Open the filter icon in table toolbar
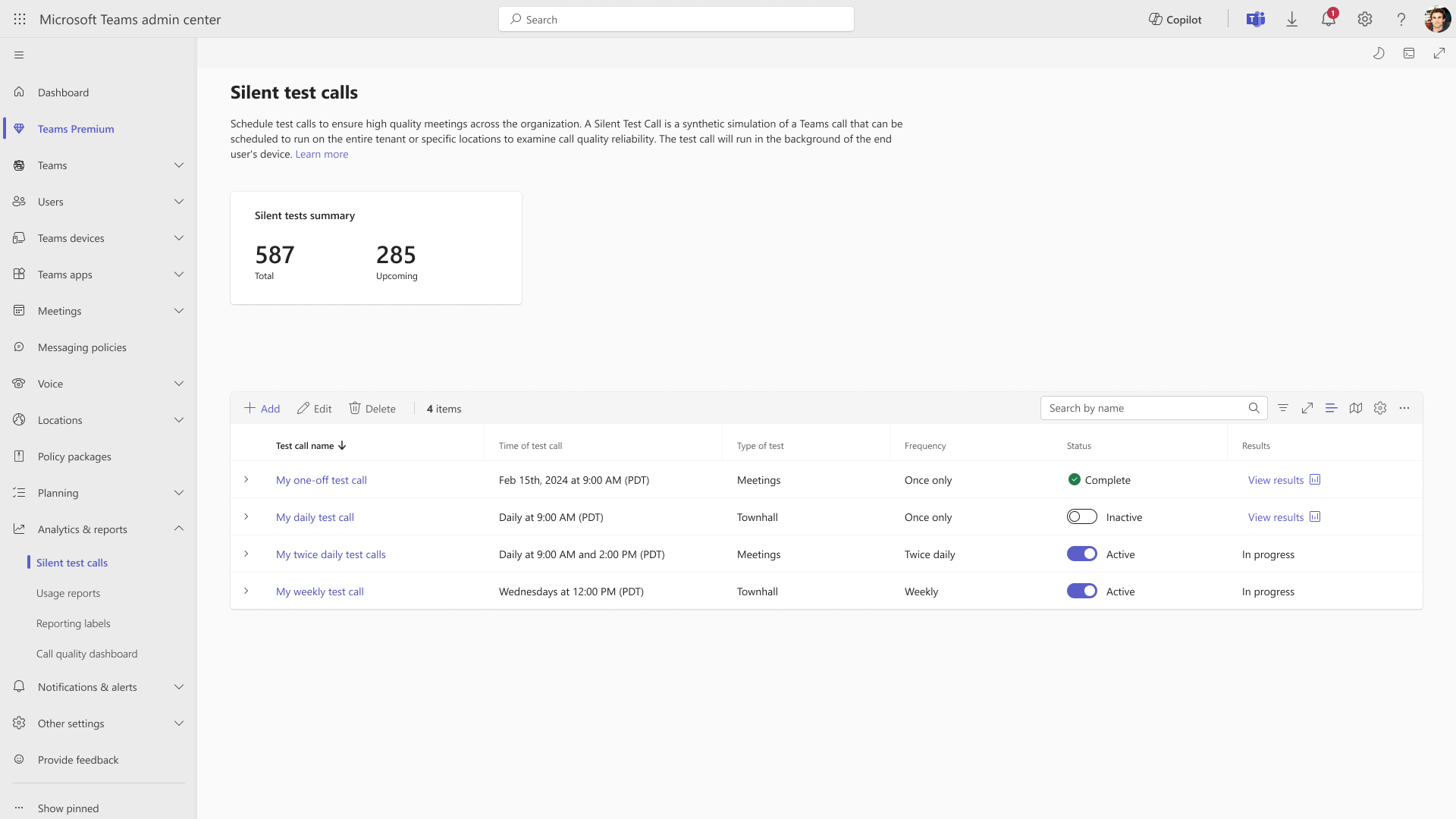The width and height of the screenshot is (1456, 819). pyautogui.click(x=1283, y=408)
